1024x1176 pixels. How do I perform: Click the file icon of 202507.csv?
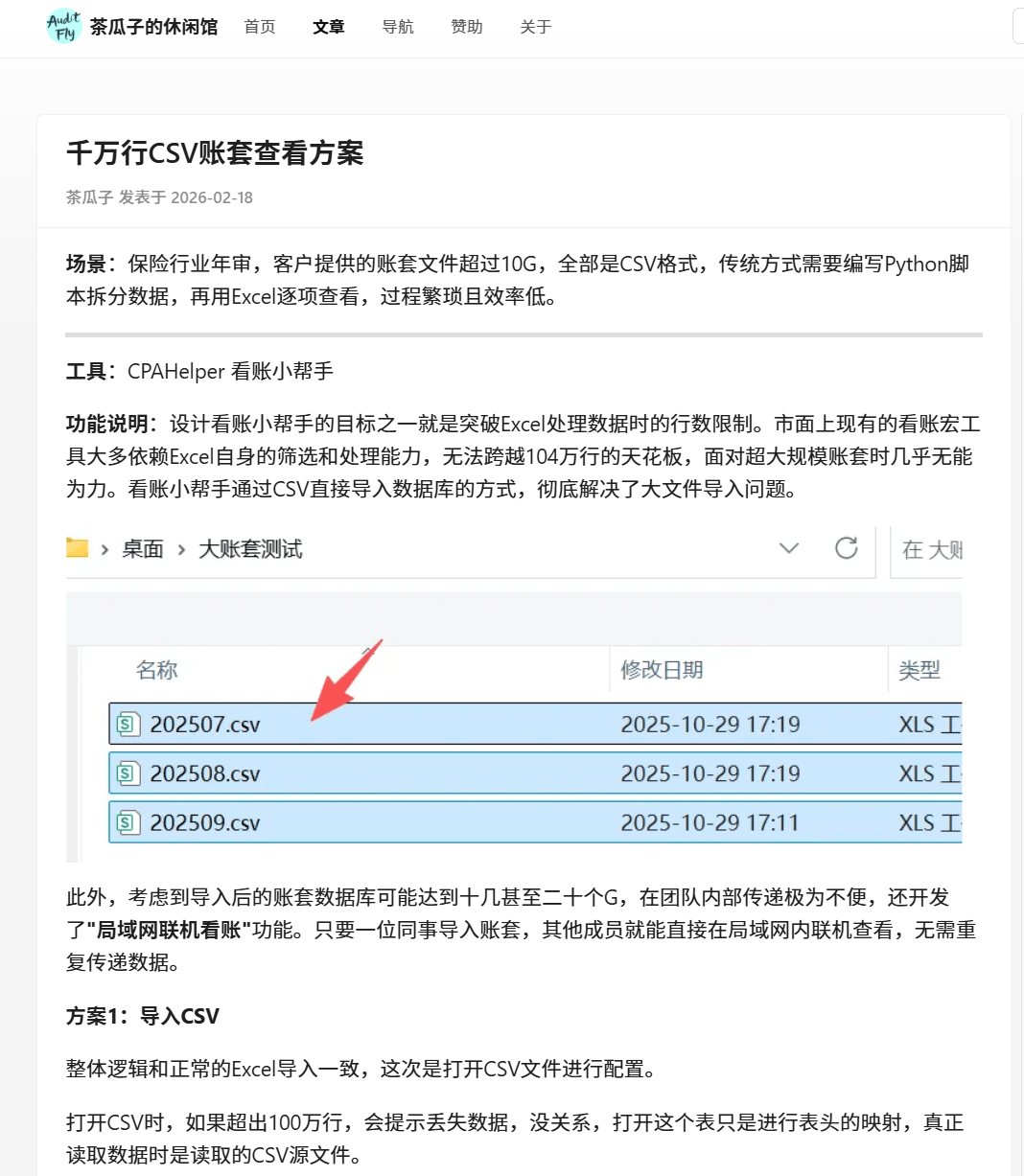(128, 725)
